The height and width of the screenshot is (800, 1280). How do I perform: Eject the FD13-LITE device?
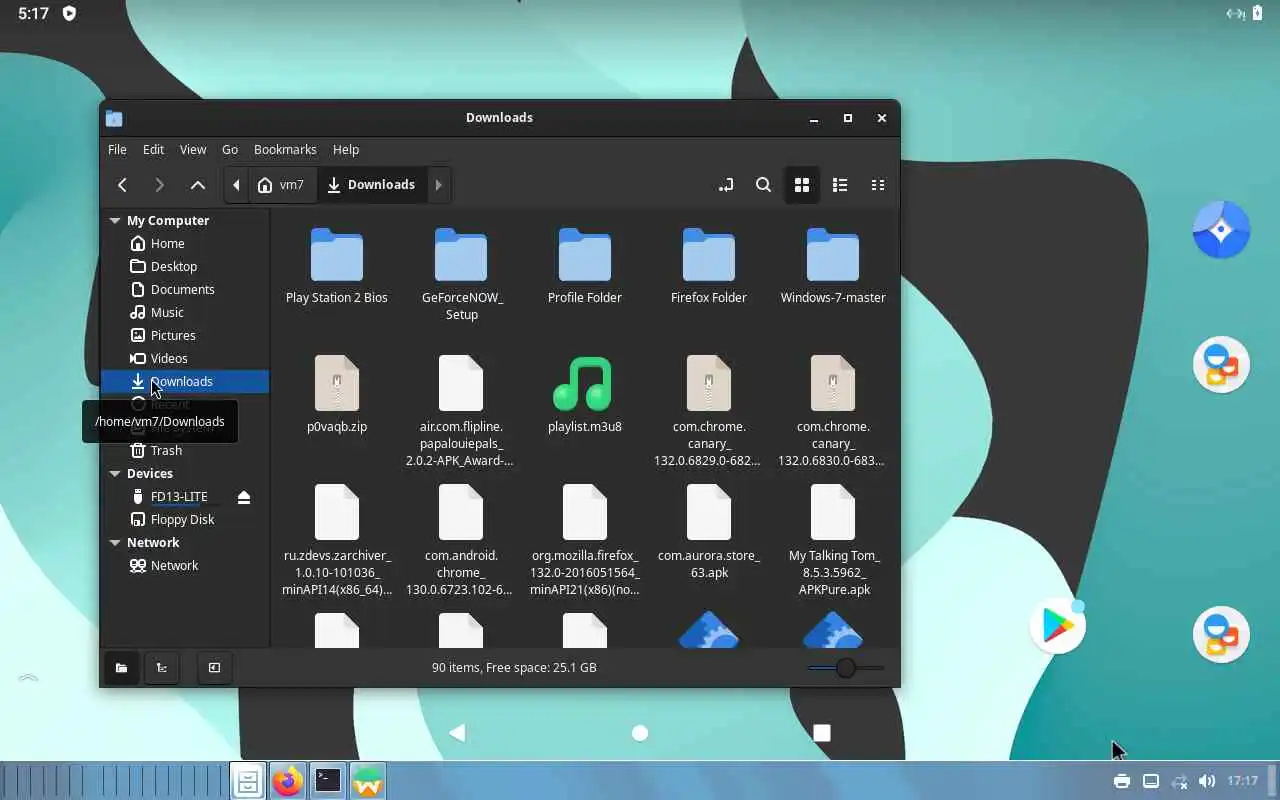pyautogui.click(x=243, y=497)
